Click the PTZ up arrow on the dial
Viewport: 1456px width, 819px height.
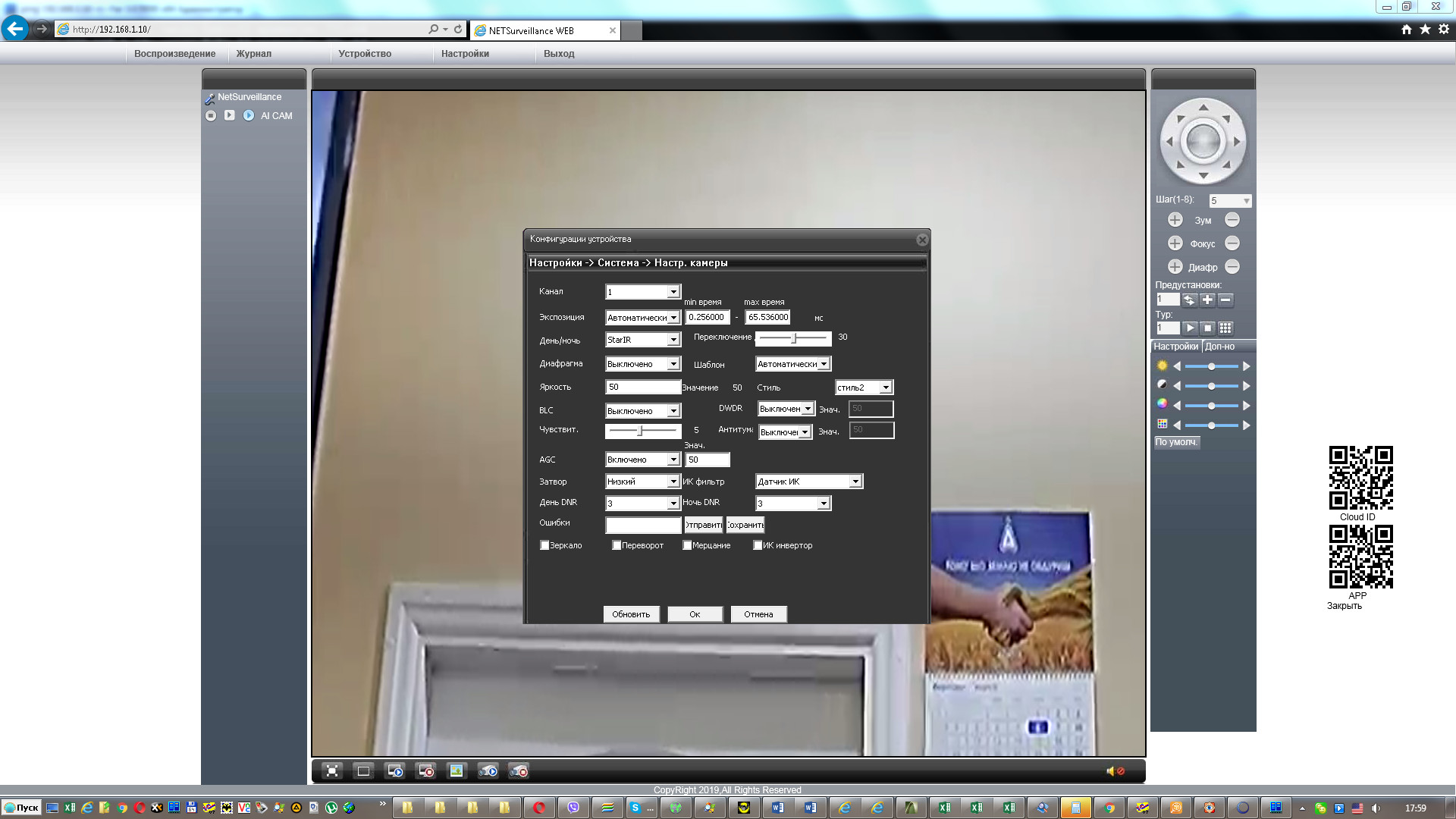pos(1203,108)
